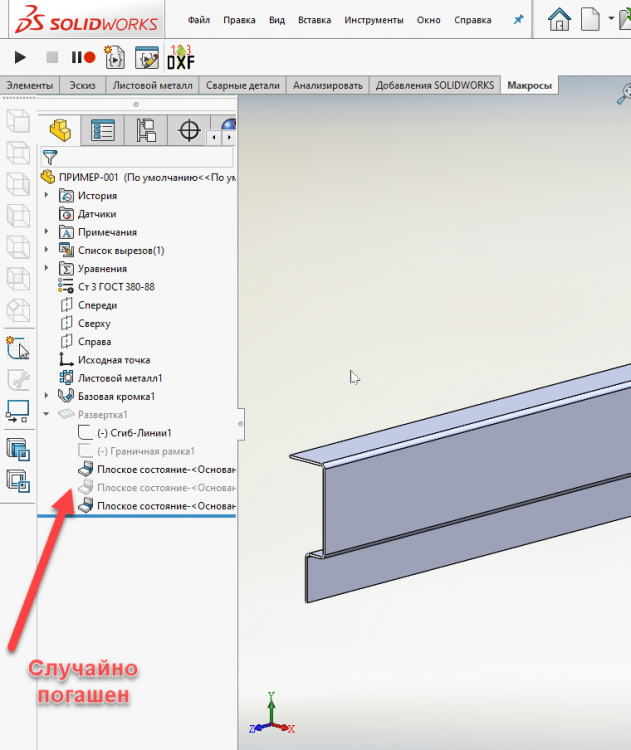Click the DXF export macro button
The width and height of the screenshot is (631, 750).
(181, 58)
